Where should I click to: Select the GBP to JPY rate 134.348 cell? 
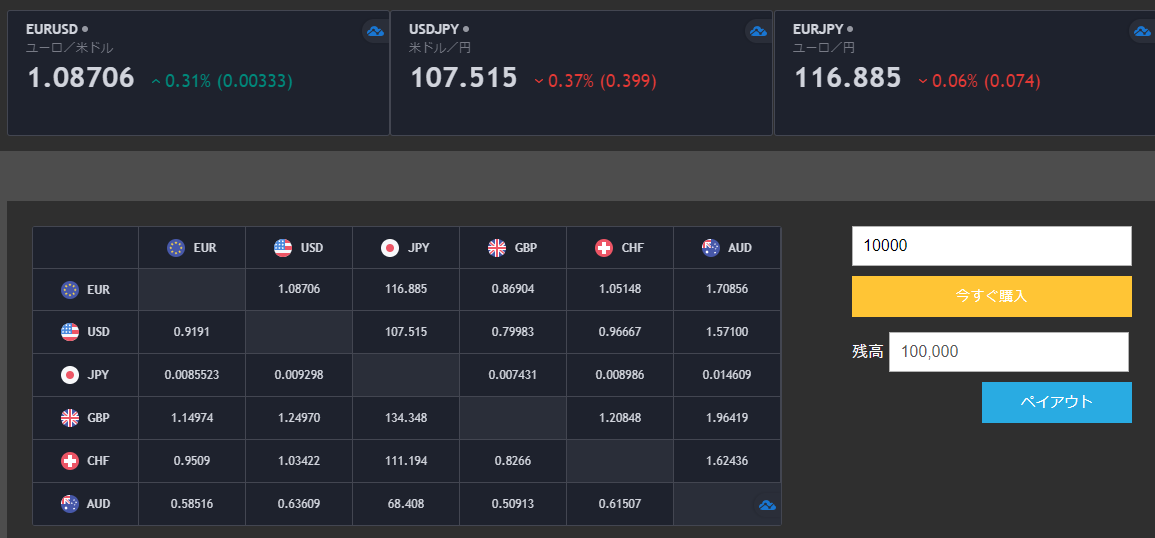405,418
